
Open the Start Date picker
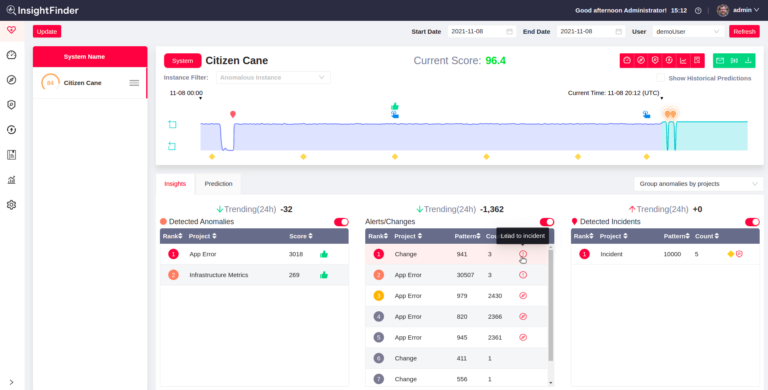pos(482,31)
